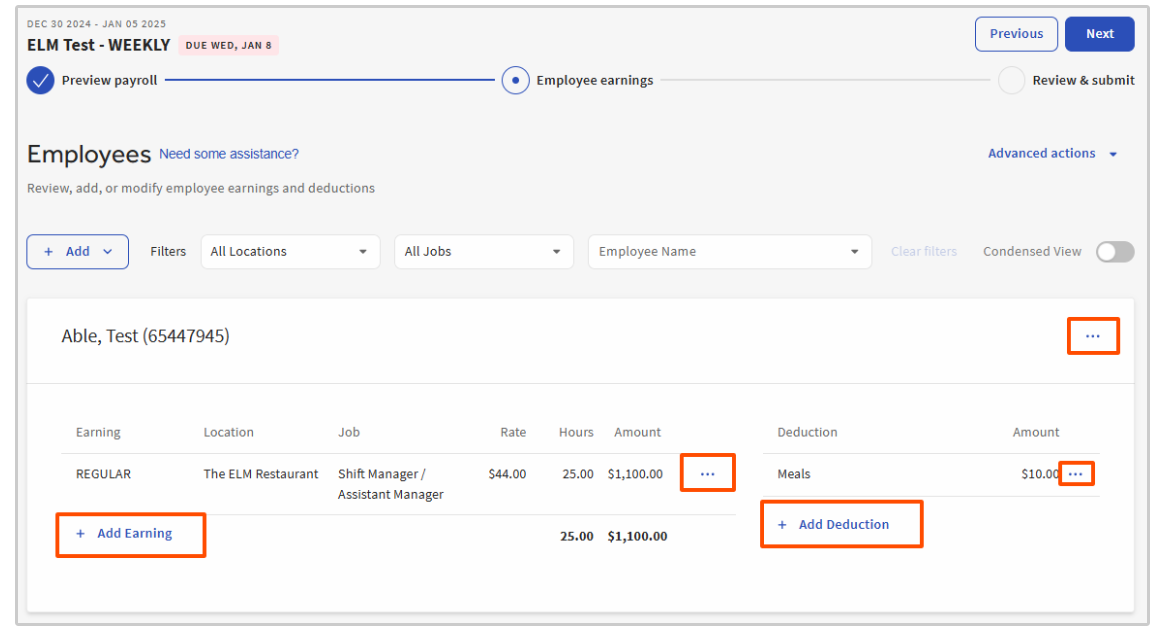1165x631 pixels.
Task: Select the Able, Test employee name header
Action: tap(145, 337)
